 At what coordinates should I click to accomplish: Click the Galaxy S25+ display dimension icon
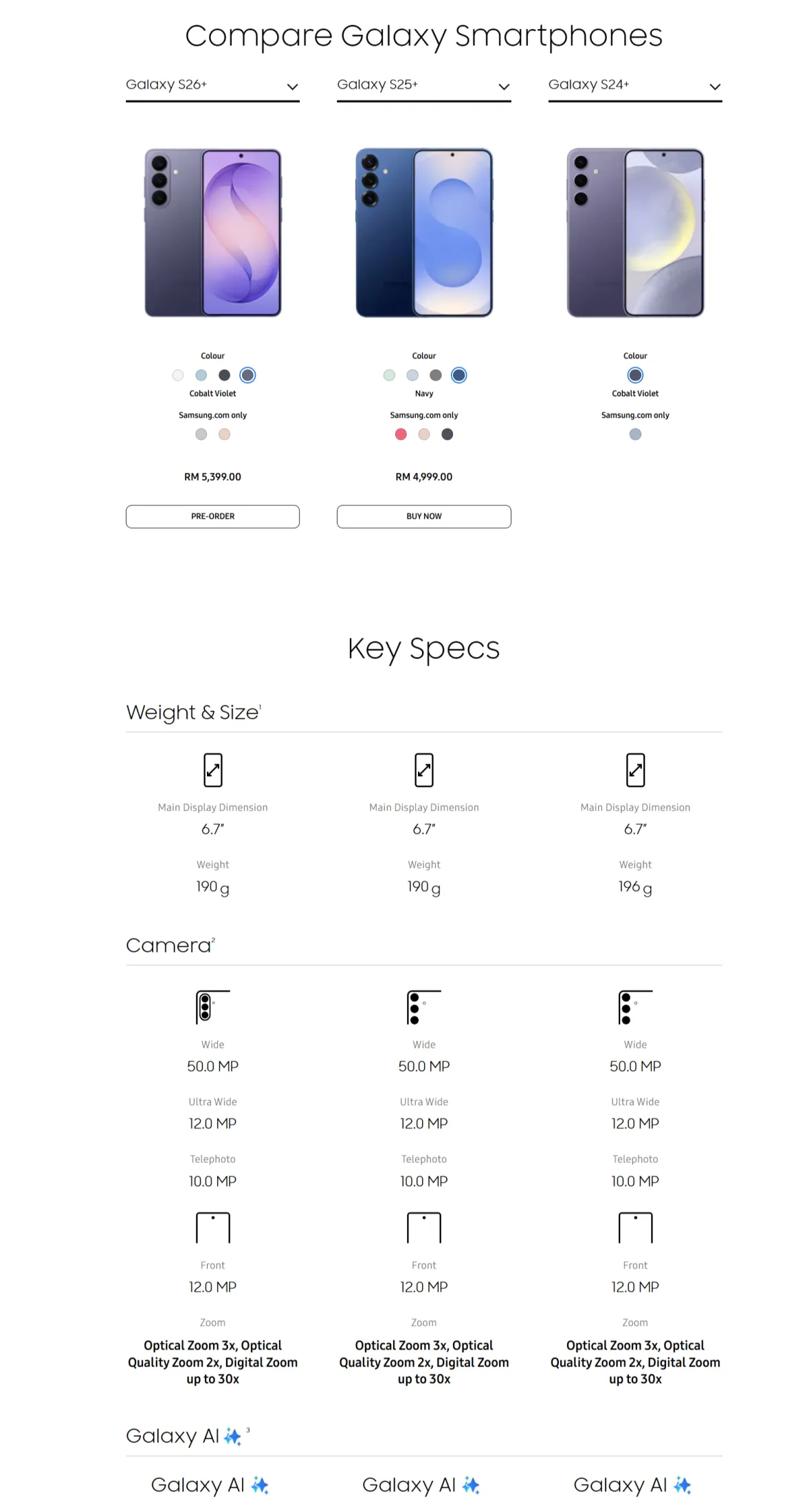click(x=423, y=770)
